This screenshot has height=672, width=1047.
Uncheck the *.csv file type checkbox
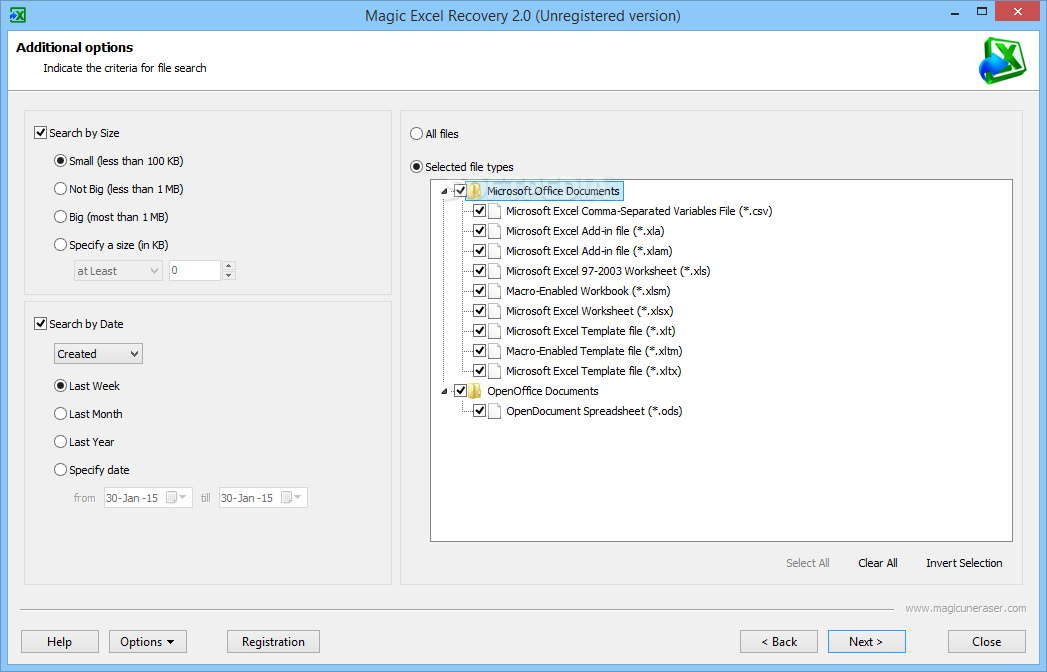coord(479,211)
